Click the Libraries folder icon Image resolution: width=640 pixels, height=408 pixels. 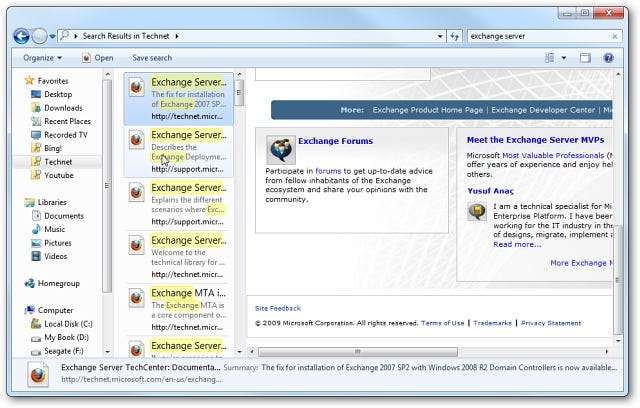pyautogui.click(x=29, y=202)
